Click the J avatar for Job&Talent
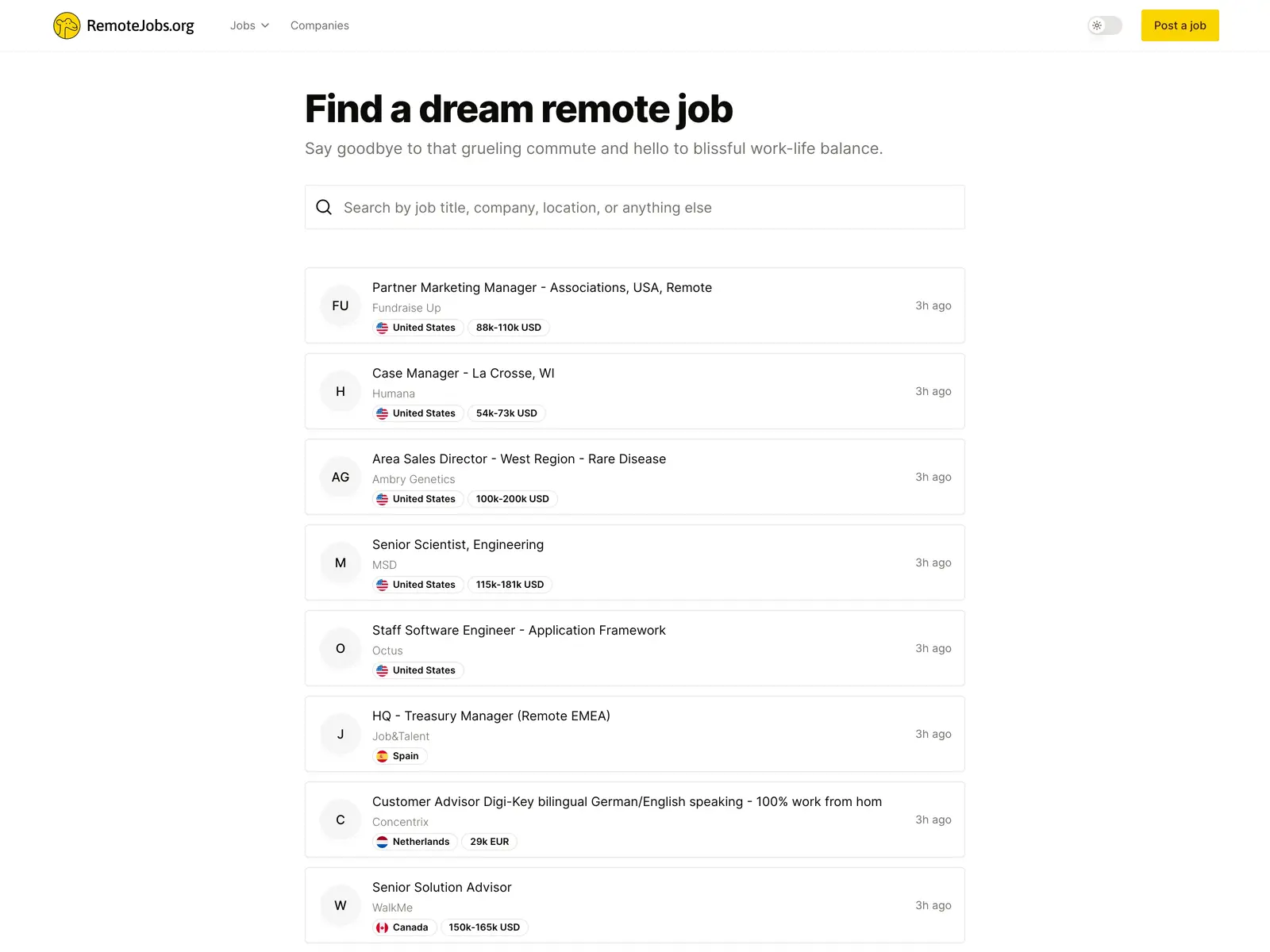Viewport: 1270px width, 952px height. coord(341,734)
